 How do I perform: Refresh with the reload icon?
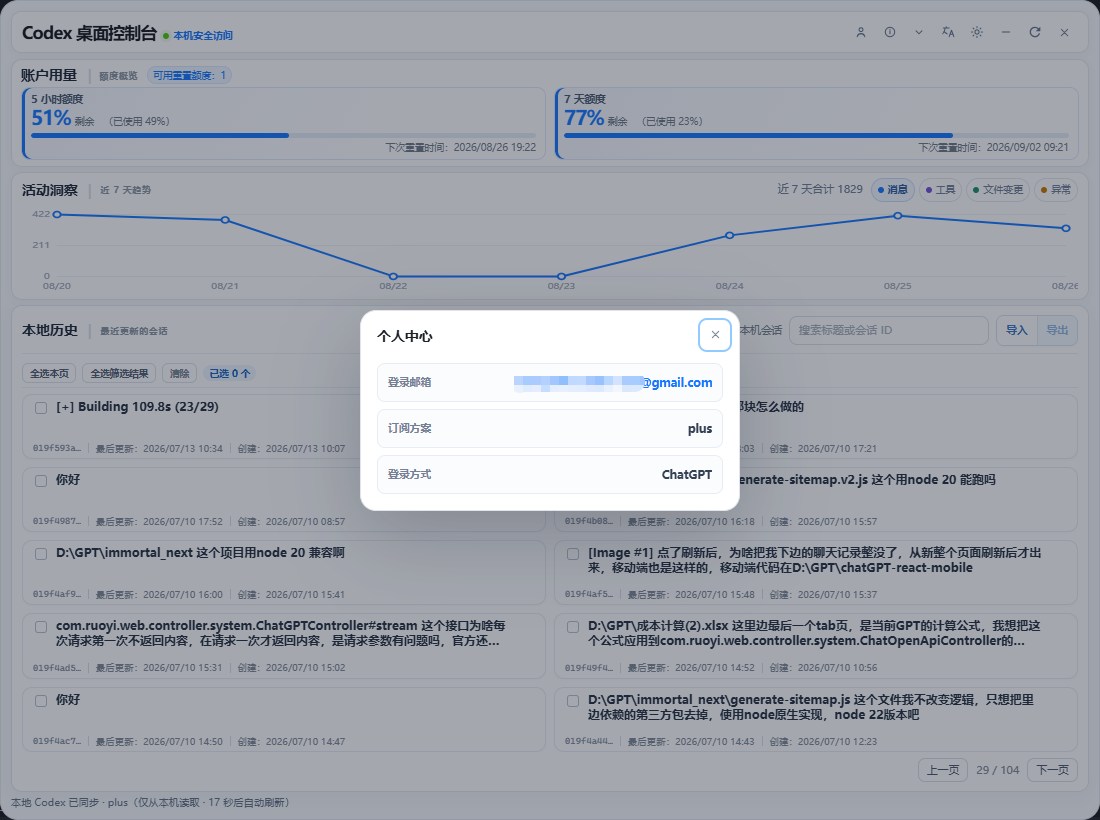[x=1035, y=32]
